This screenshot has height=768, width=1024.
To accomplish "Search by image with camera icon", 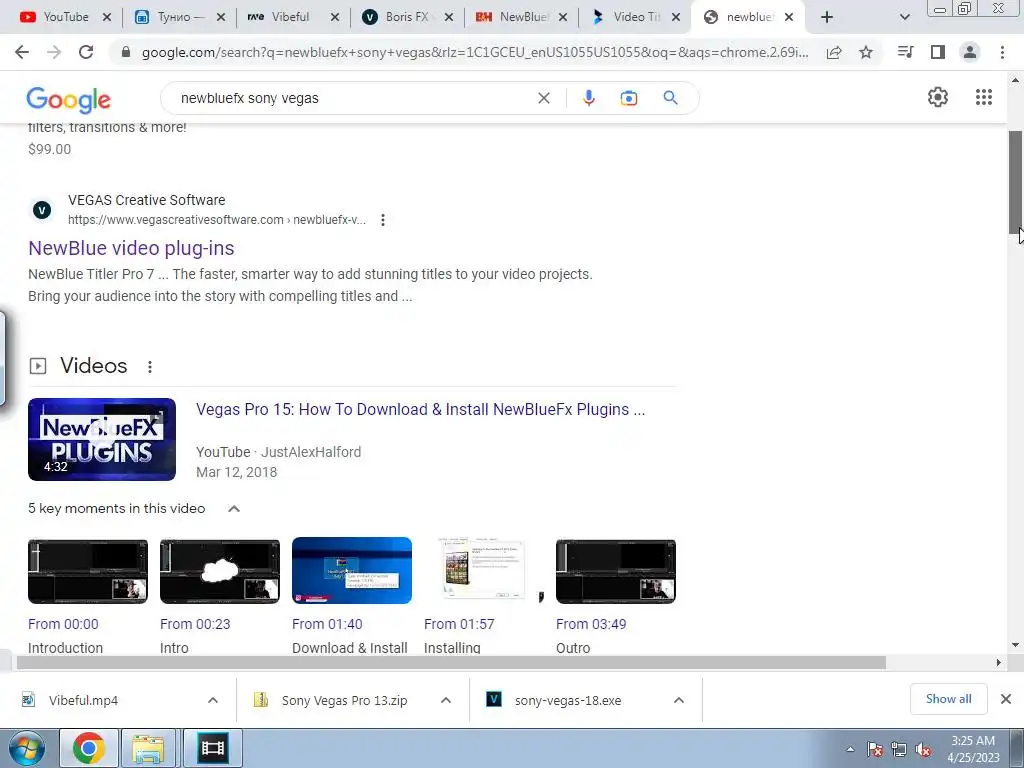I will 628,98.
